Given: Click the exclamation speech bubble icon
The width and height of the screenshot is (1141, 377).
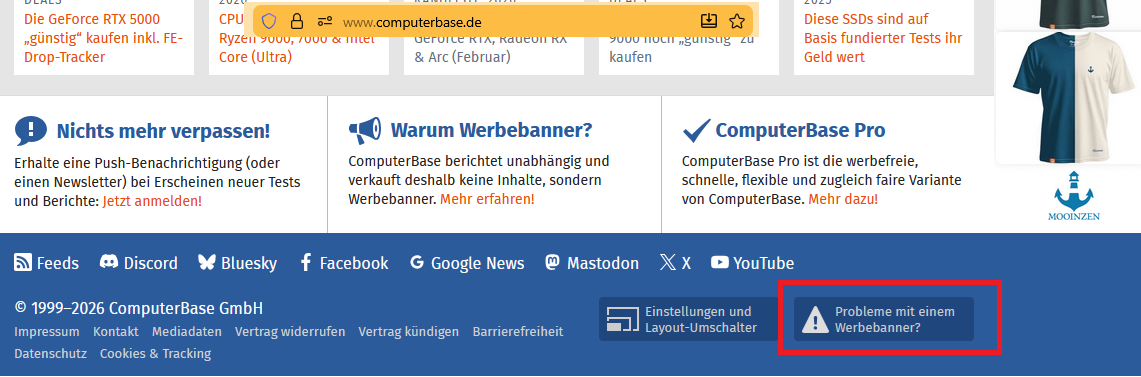Looking at the screenshot, I should point(31,131).
